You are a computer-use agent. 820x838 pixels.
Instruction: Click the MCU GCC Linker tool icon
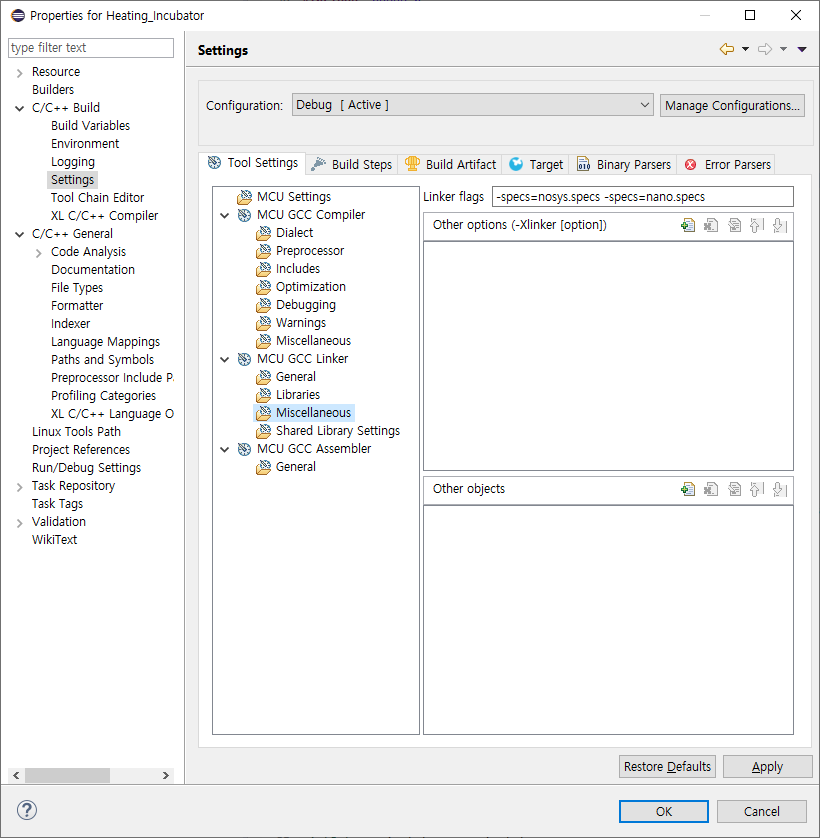click(244, 359)
